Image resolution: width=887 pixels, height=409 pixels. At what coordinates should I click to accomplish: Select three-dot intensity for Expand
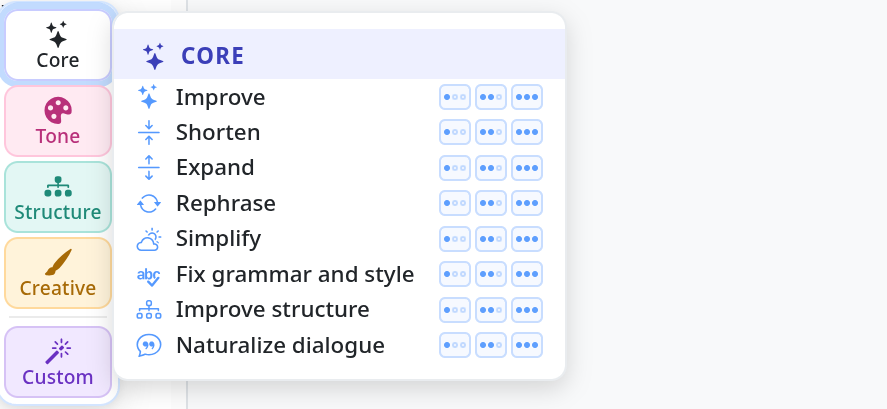click(x=527, y=167)
